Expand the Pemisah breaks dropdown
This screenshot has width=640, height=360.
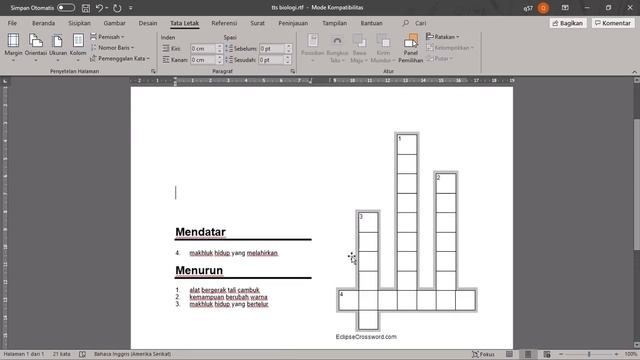tap(107, 37)
